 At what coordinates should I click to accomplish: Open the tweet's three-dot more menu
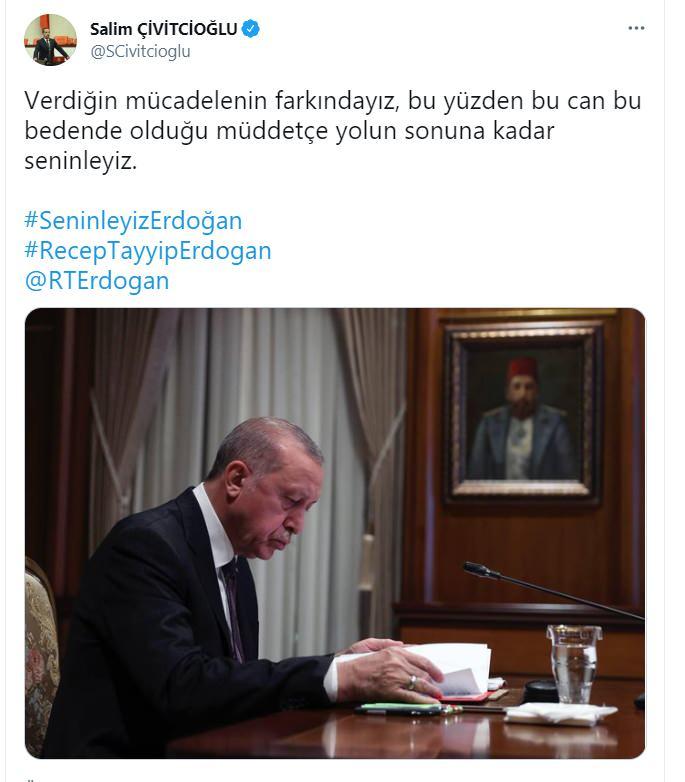pos(636,28)
